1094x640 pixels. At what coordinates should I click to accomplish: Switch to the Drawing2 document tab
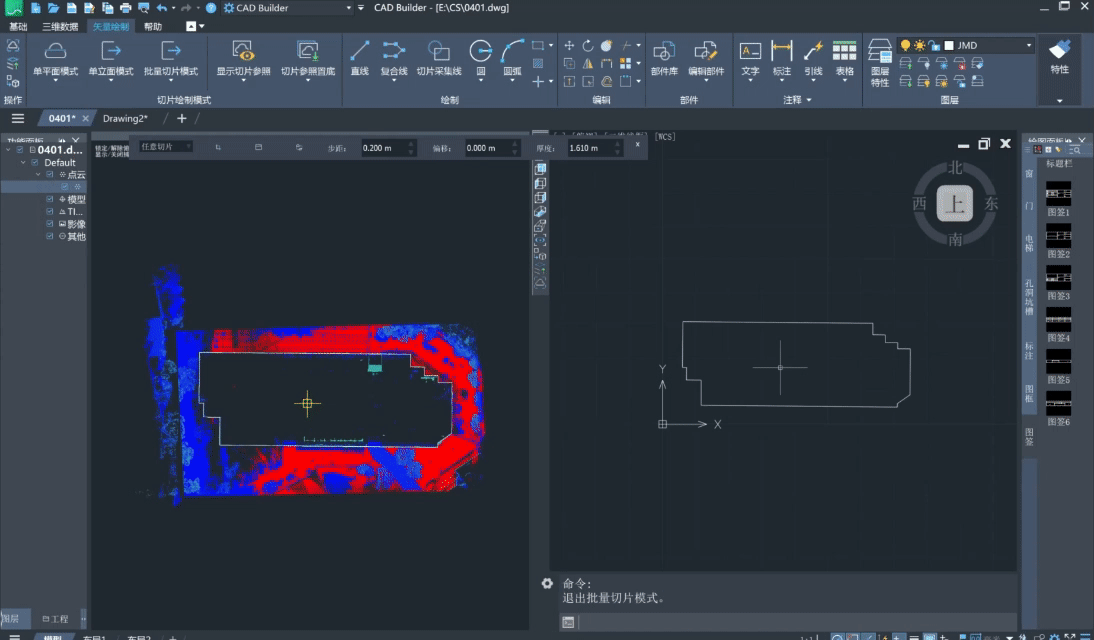(x=125, y=119)
